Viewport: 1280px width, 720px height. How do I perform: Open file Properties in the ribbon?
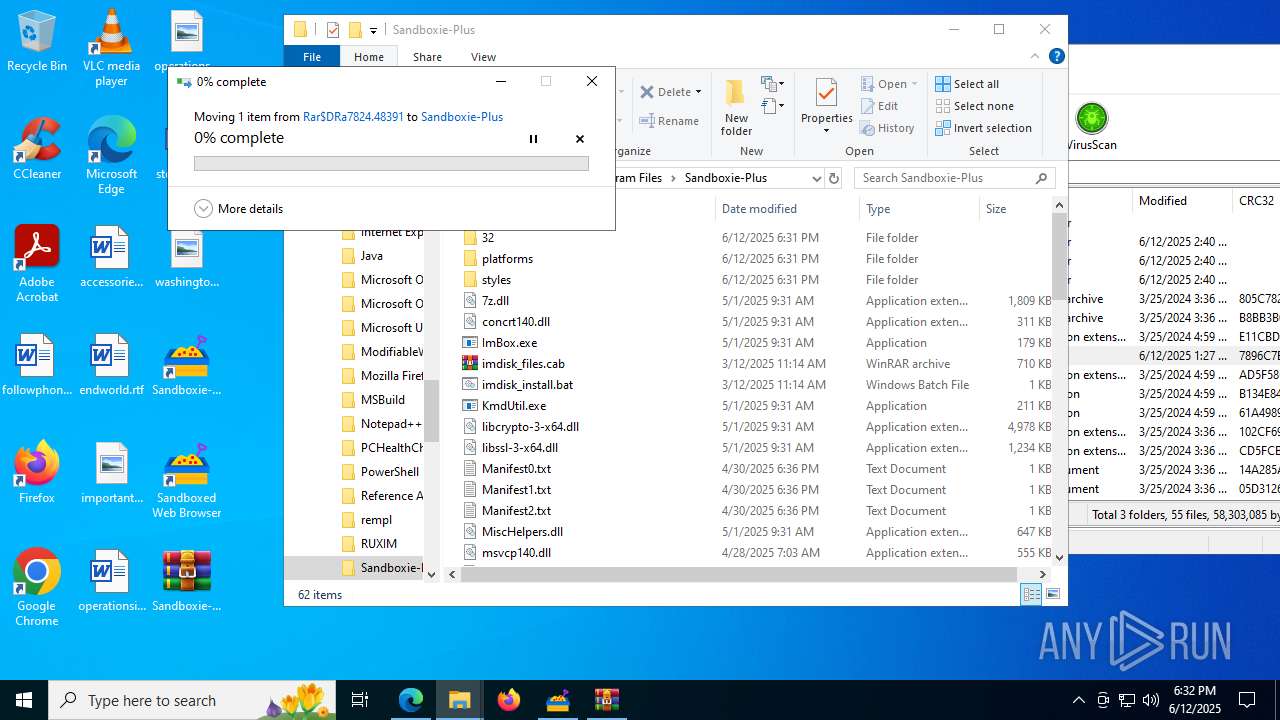(826, 106)
